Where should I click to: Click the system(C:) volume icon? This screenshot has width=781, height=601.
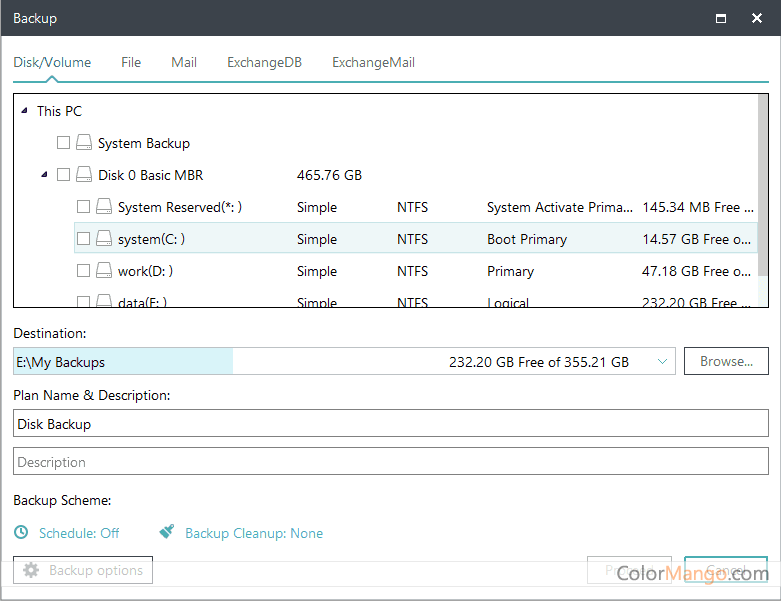pyautogui.click(x=104, y=239)
